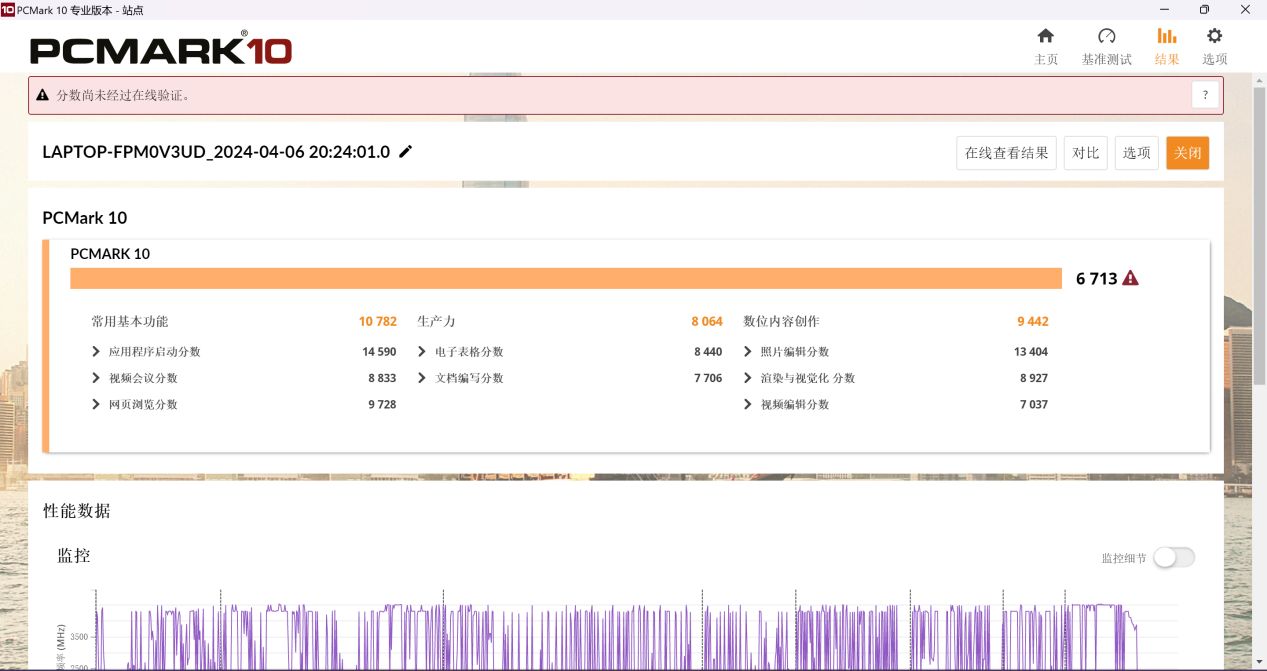
Task: Click the orange 关闭 button
Action: point(1187,153)
